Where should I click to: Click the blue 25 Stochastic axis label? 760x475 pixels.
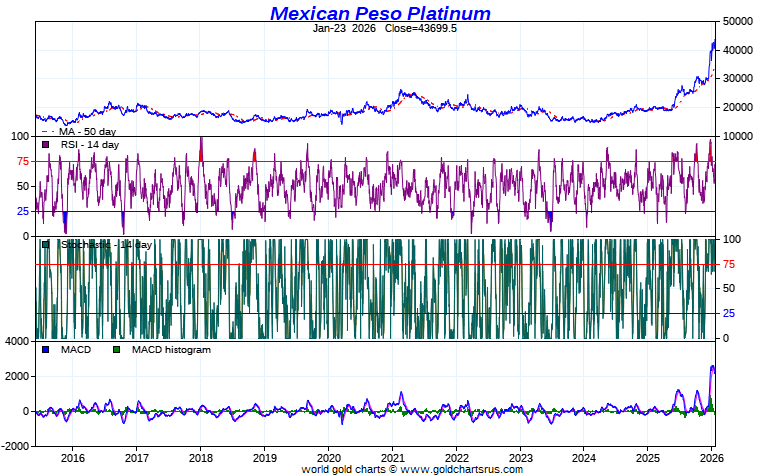click(728, 314)
